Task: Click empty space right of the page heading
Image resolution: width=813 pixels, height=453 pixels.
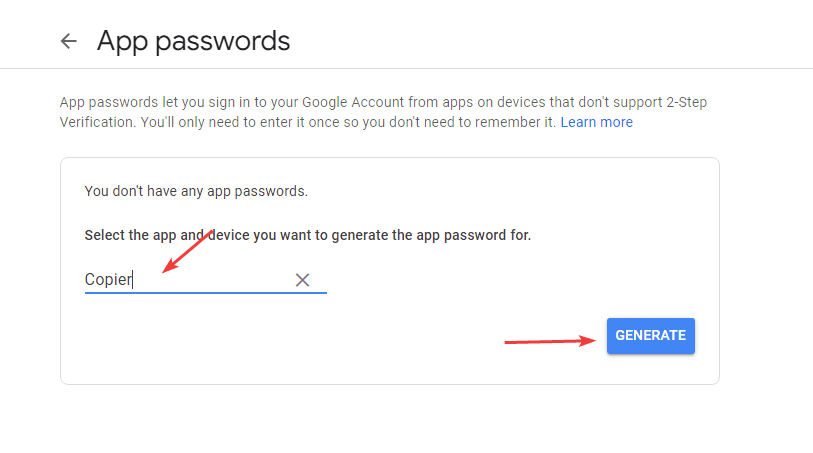Action: [x=550, y=41]
